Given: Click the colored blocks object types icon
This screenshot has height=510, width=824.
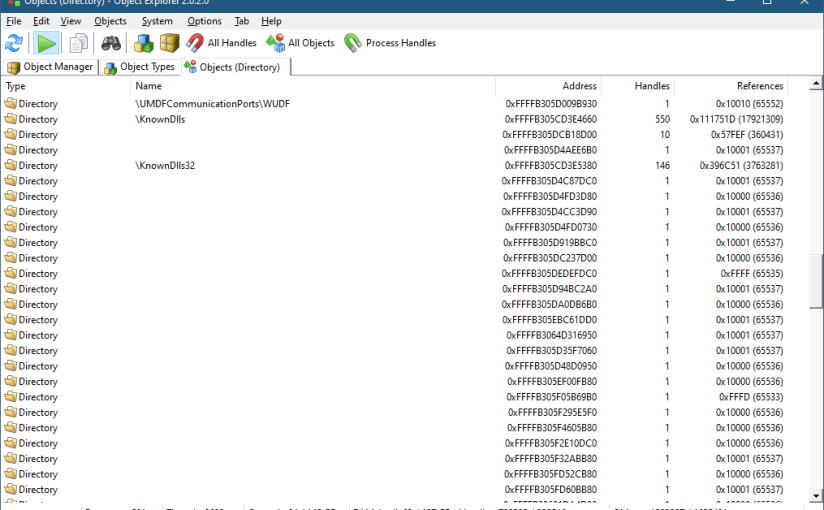Looking at the screenshot, I should click(143, 43).
